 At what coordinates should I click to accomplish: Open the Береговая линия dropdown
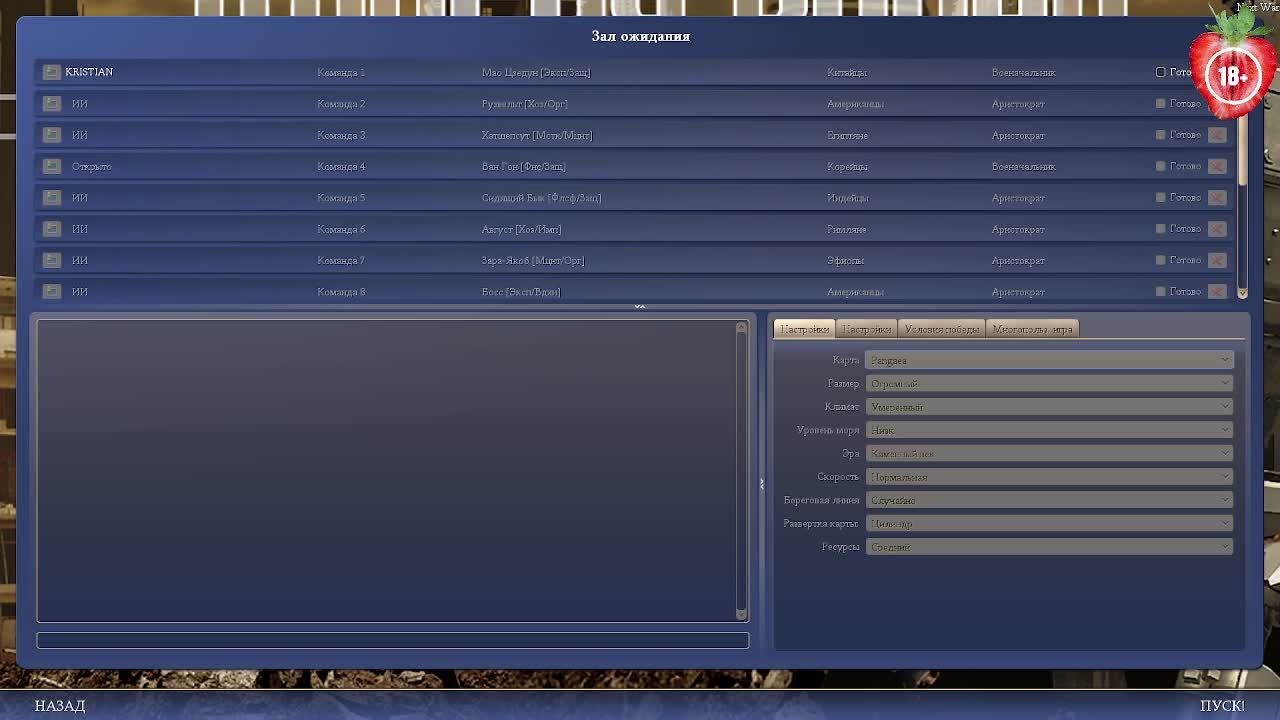tap(1049, 500)
